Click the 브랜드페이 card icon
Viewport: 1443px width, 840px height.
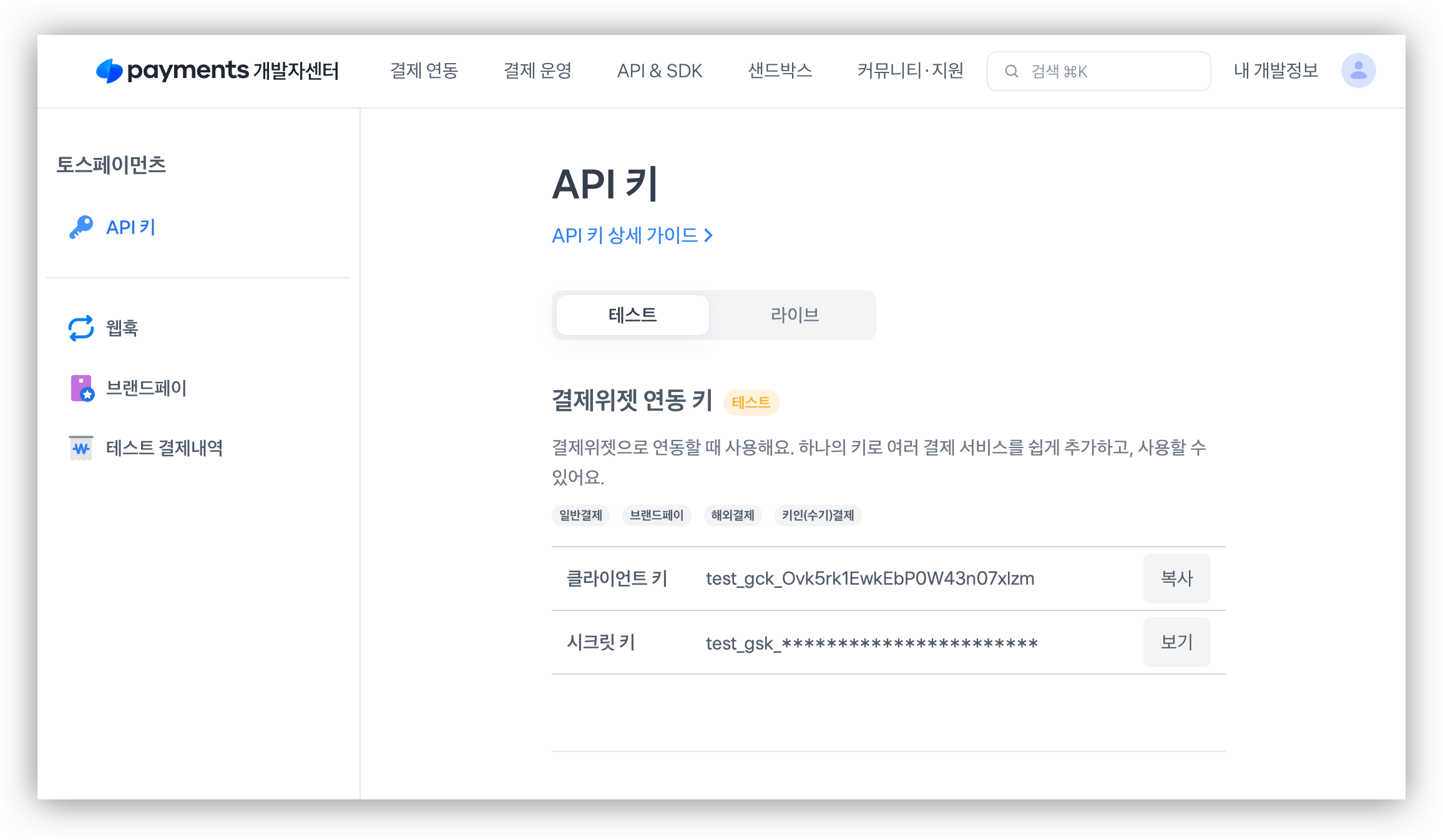point(82,388)
